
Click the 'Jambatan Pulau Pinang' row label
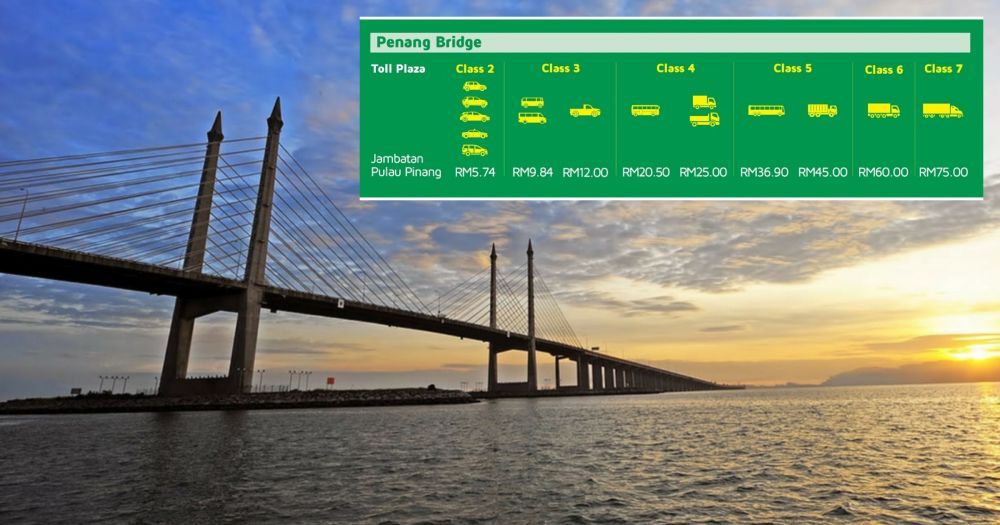click(x=406, y=165)
